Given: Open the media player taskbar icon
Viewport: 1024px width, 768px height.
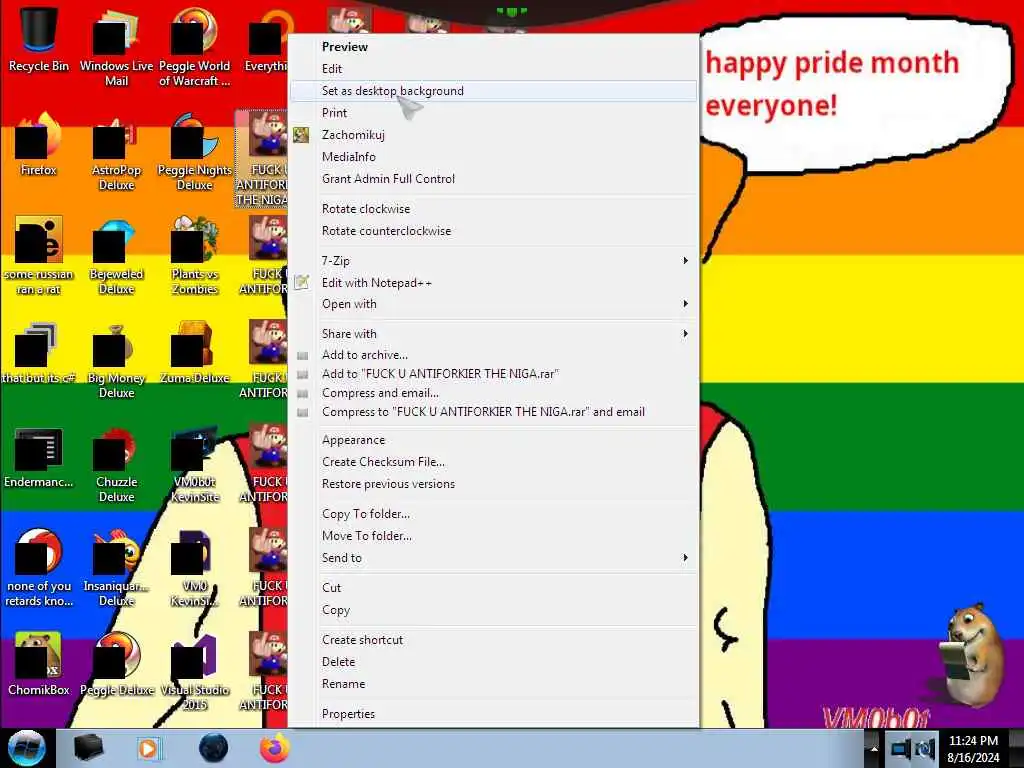Looking at the screenshot, I should (x=148, y=748).
